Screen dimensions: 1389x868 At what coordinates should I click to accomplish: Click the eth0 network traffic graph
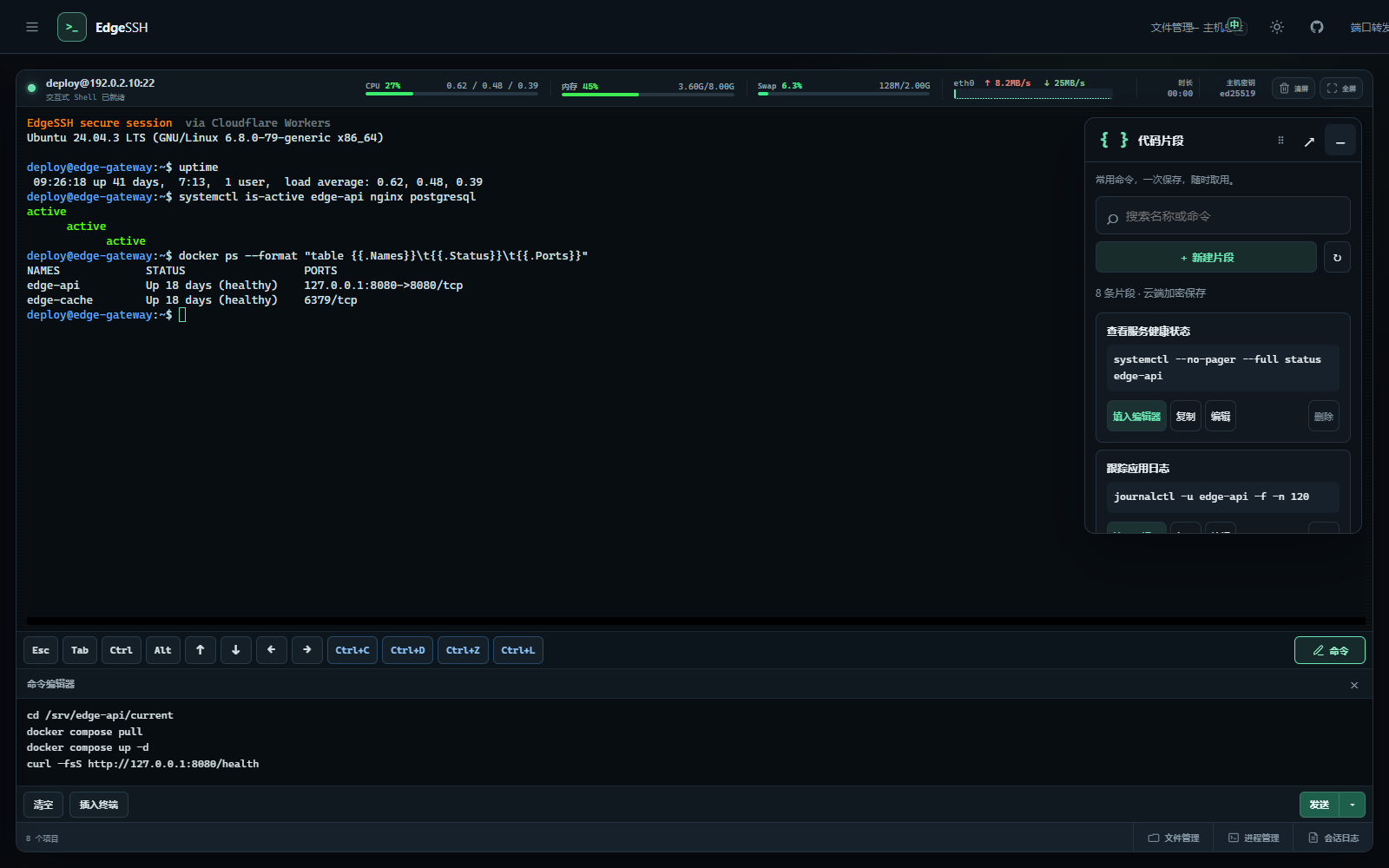(1033, 94)
